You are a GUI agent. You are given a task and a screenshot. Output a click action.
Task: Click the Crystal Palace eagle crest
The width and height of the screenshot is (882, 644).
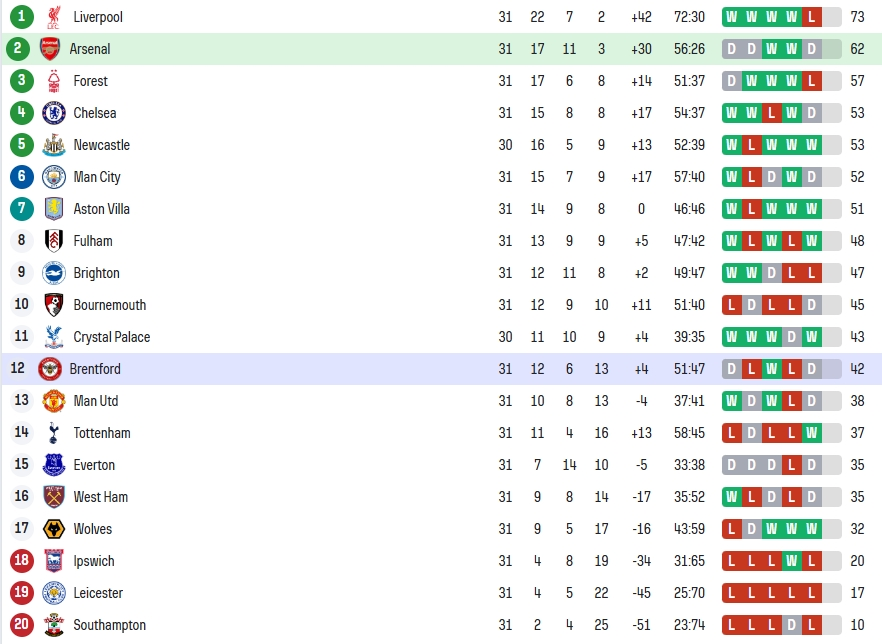tap(53, 337)
